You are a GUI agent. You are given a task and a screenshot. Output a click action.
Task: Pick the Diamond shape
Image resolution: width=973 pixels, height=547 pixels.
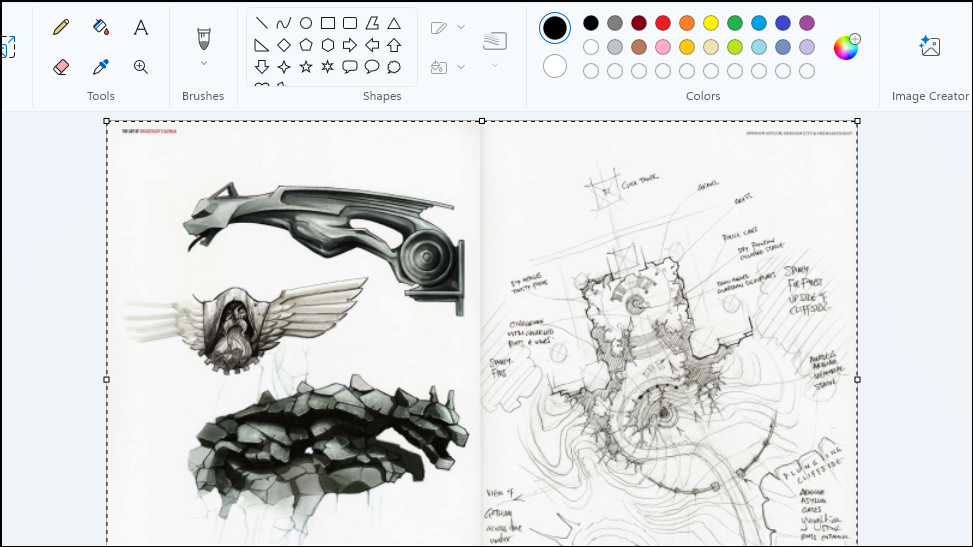tap(284, 45)
